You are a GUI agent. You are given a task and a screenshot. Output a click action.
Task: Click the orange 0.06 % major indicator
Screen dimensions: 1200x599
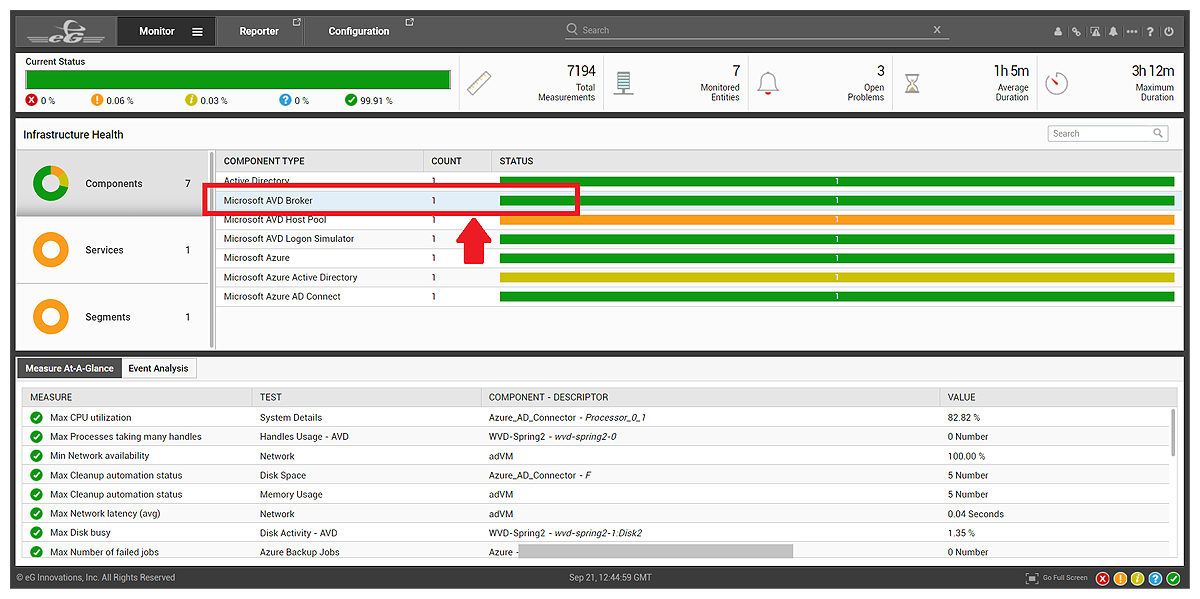click(x=112, y=100)
